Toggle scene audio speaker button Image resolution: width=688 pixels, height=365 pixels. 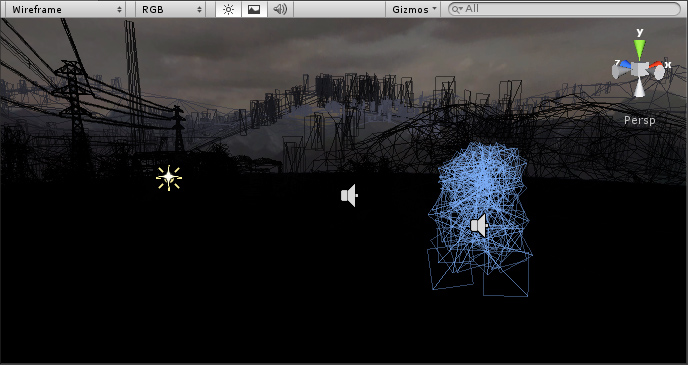tap(280, 9)
